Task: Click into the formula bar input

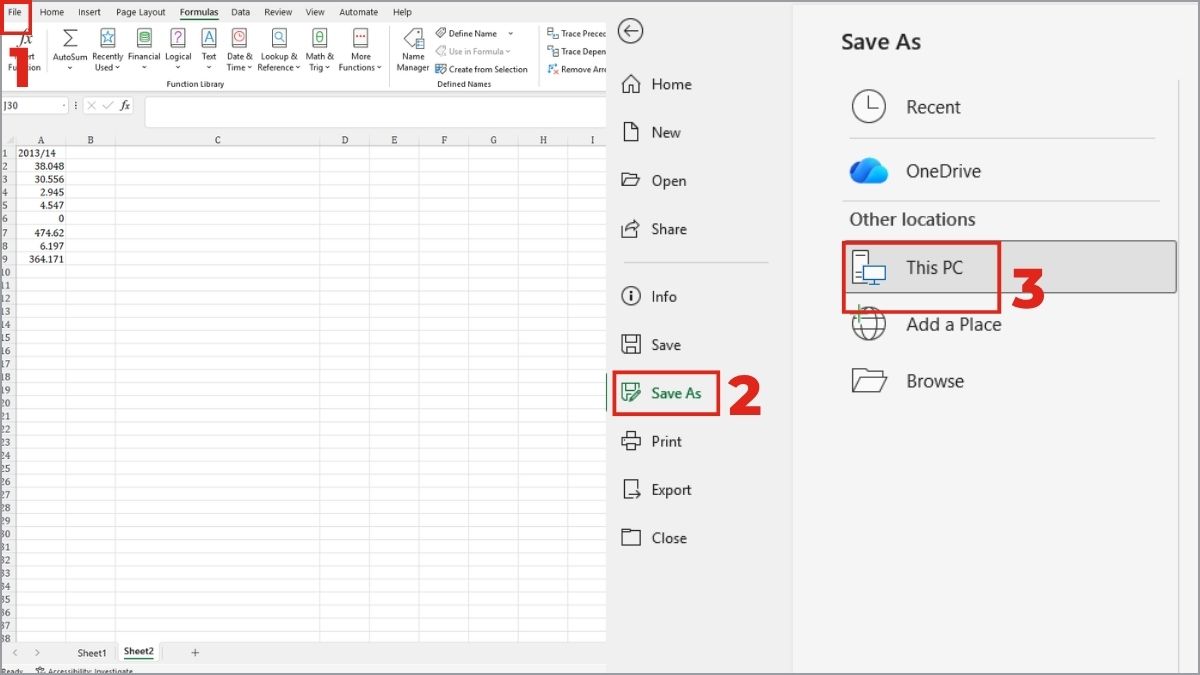Action: point(375,112)
